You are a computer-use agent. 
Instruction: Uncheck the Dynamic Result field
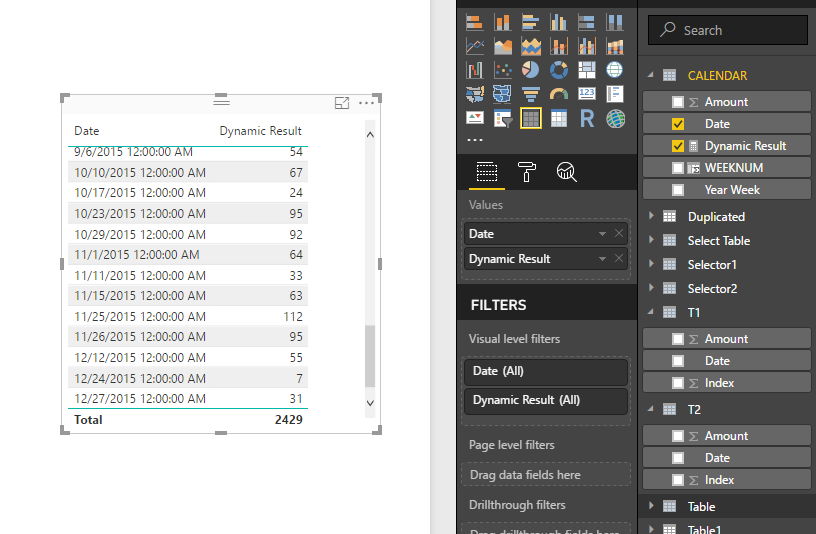[x=678, y=146]
